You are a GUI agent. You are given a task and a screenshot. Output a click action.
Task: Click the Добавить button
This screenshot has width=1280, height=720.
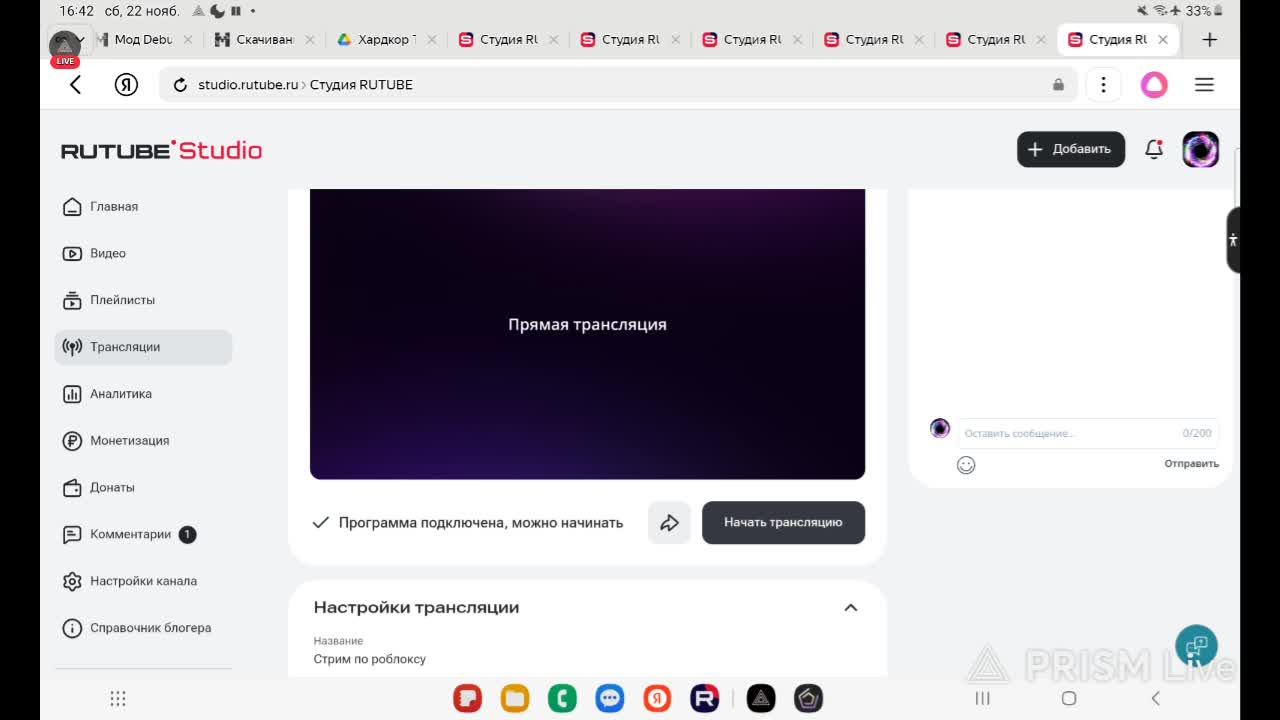pos(1071,149)
